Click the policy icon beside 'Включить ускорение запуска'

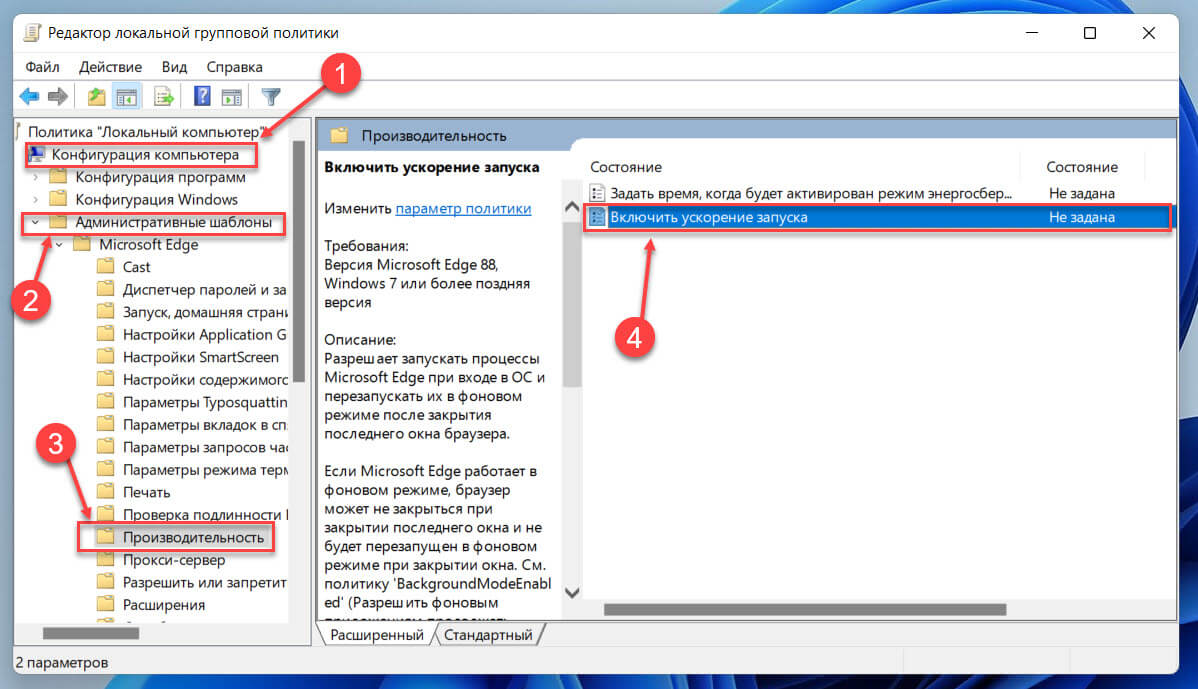click(598, 217)
